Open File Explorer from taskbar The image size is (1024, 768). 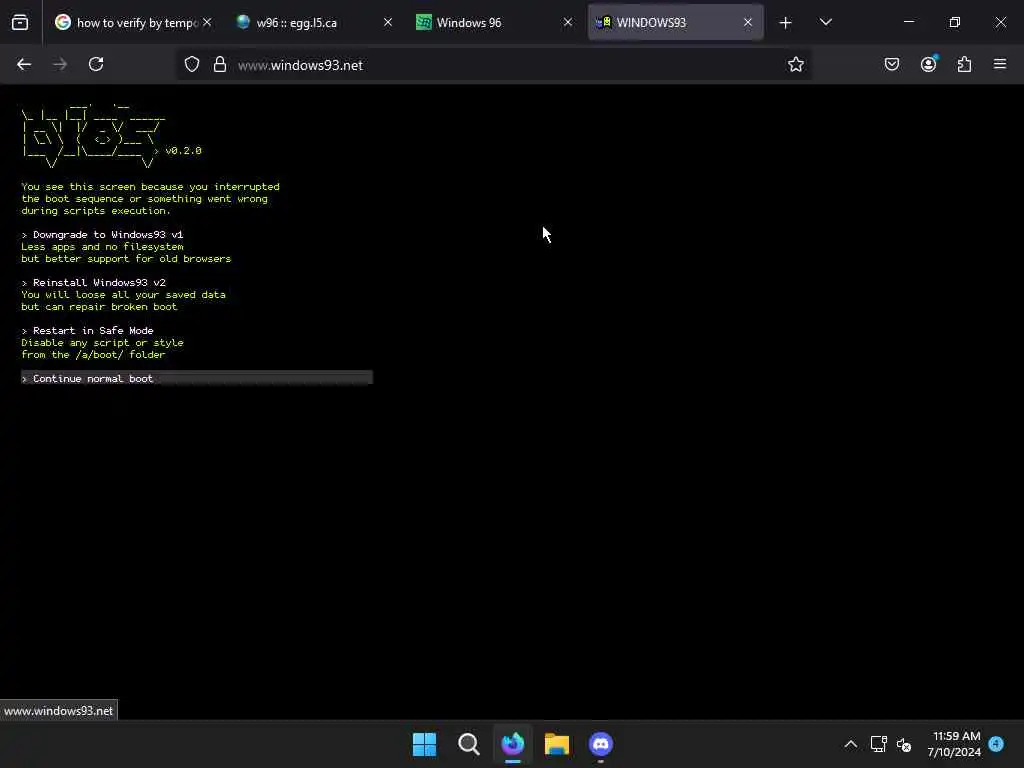pos(557,744)
